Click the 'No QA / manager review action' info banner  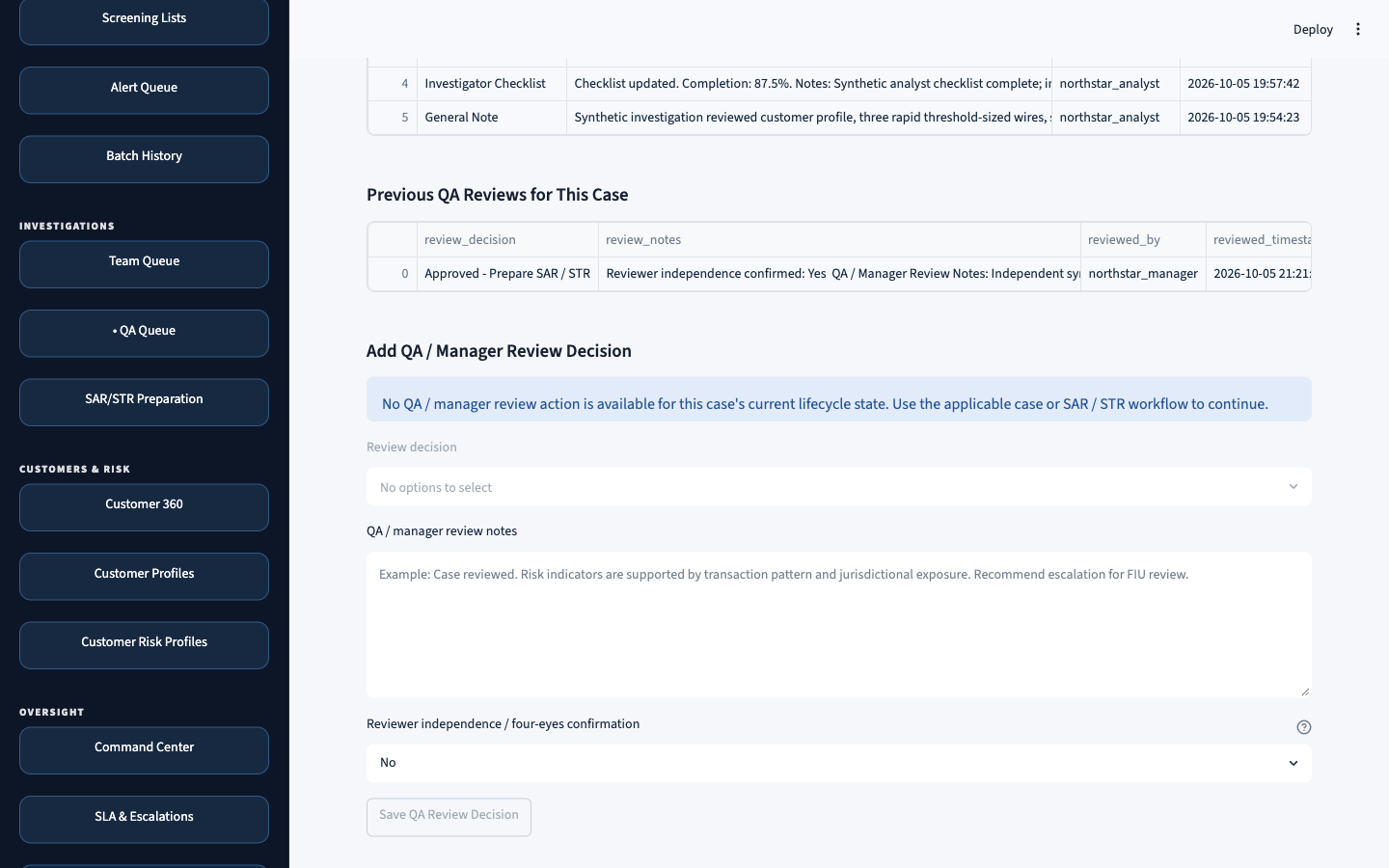838,399
